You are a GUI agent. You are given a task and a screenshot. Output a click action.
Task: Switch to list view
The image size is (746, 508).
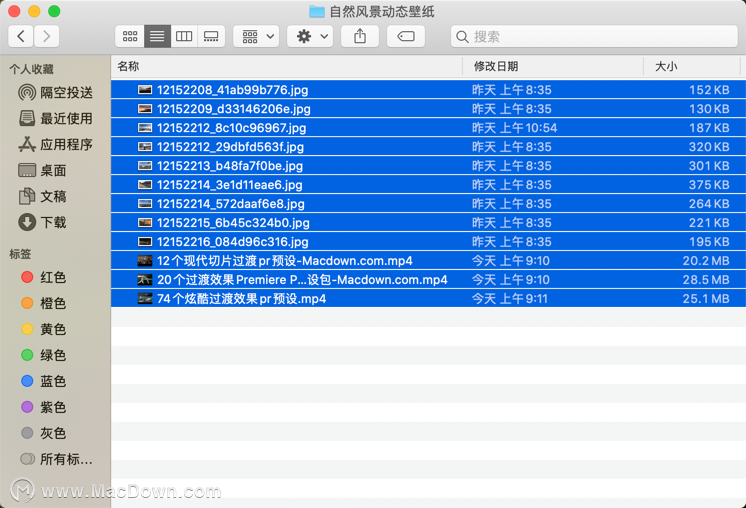coord(157,36)
